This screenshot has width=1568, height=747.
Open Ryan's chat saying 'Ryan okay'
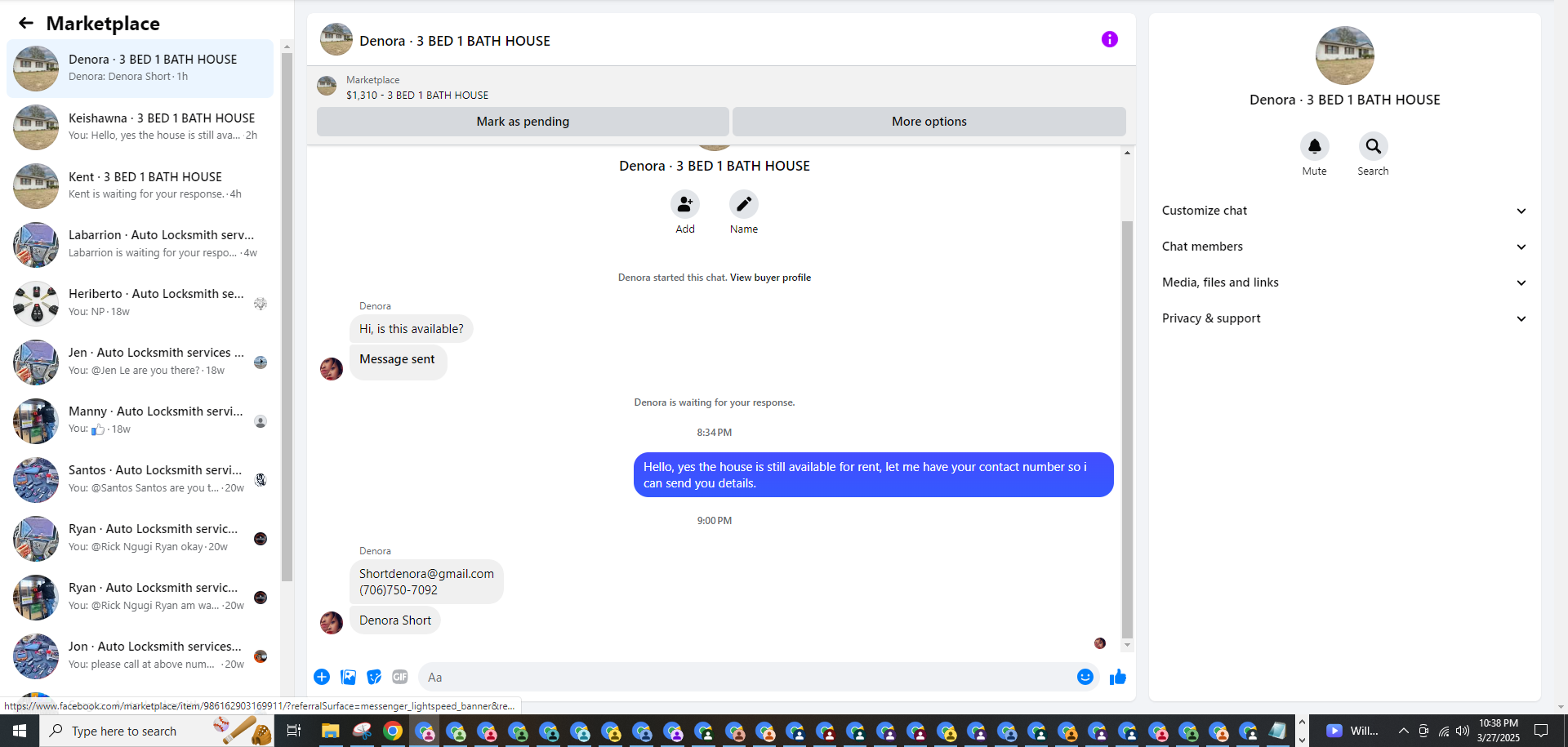(x=140, y=539)
